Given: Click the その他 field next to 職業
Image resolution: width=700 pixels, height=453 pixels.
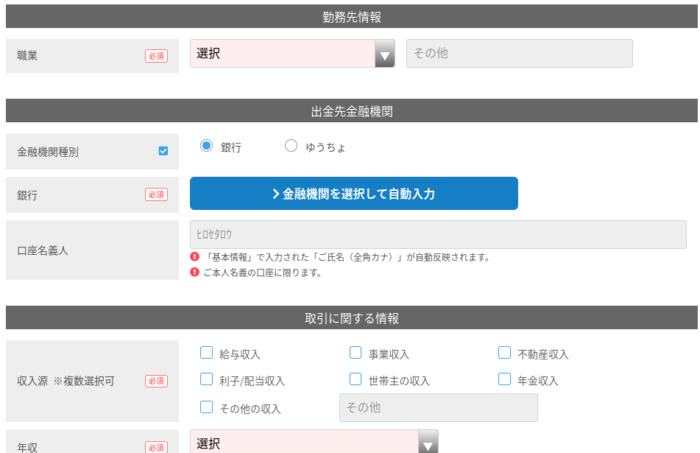Looking at the screenshot, I should point(519,54).
